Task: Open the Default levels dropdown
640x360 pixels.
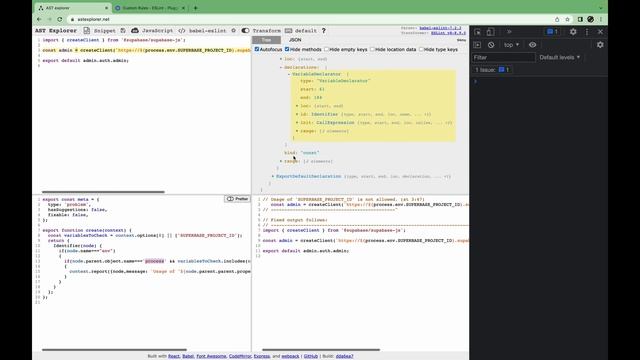Action: coord(560,58)
